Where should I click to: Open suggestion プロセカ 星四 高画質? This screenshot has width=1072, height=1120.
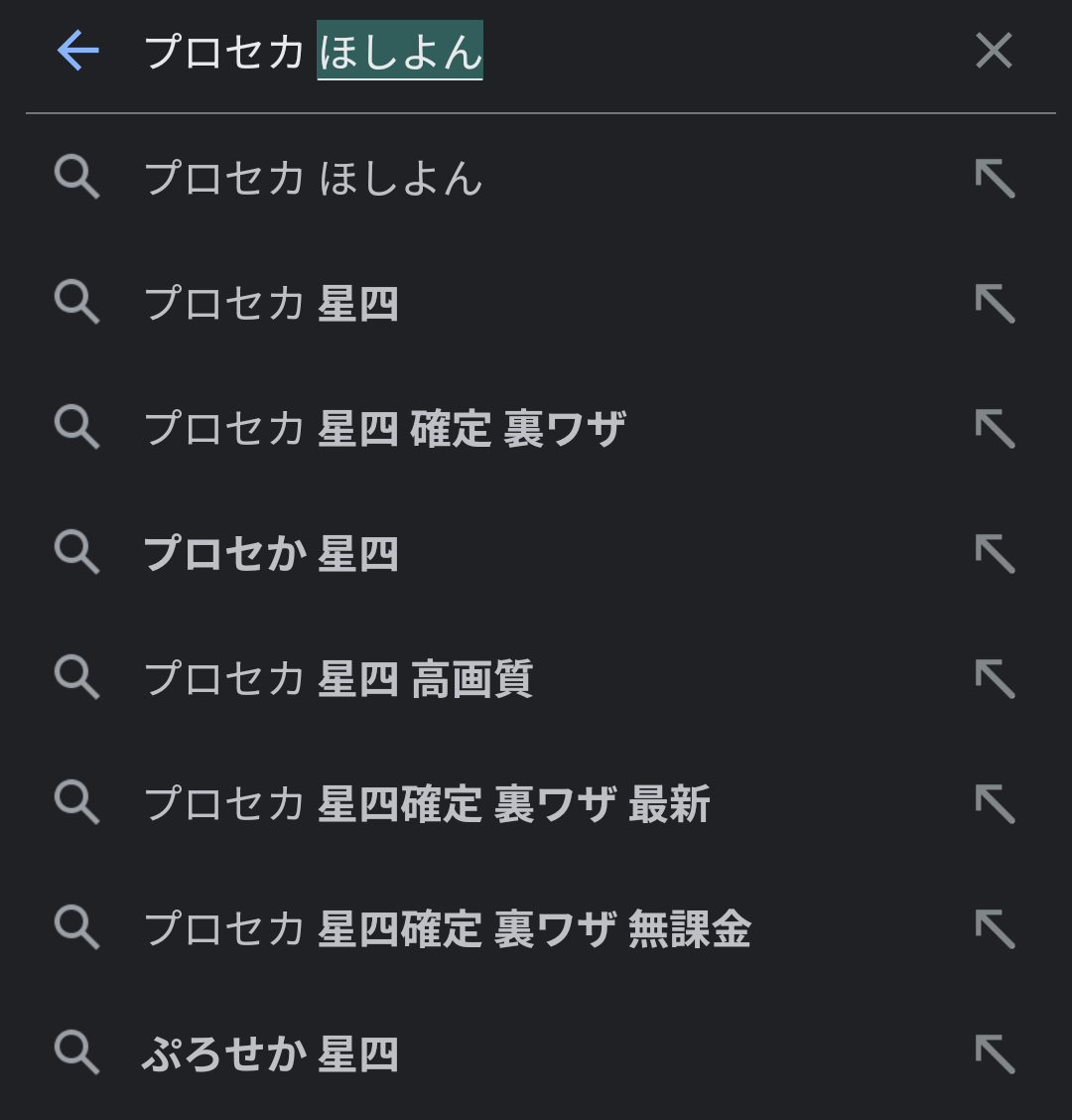(338, 679)
